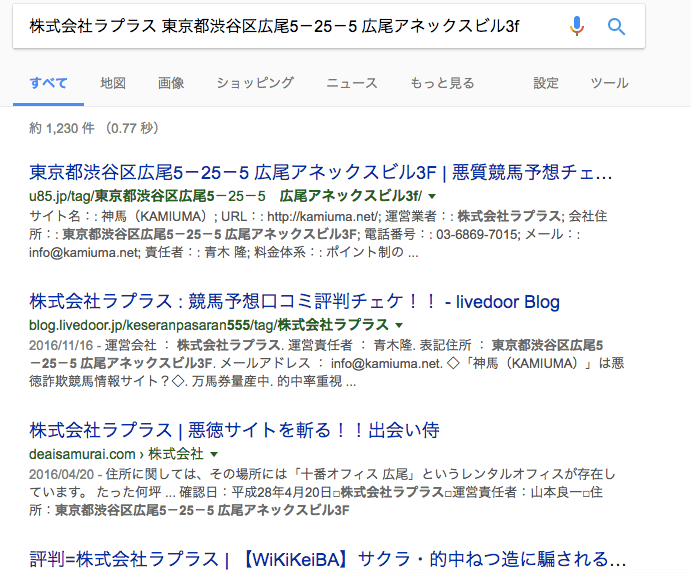The image size is (691, 574).
Task: Expand dropdown arrow beside deaisamurai.com URL
Action: click(x=214, y=454)
